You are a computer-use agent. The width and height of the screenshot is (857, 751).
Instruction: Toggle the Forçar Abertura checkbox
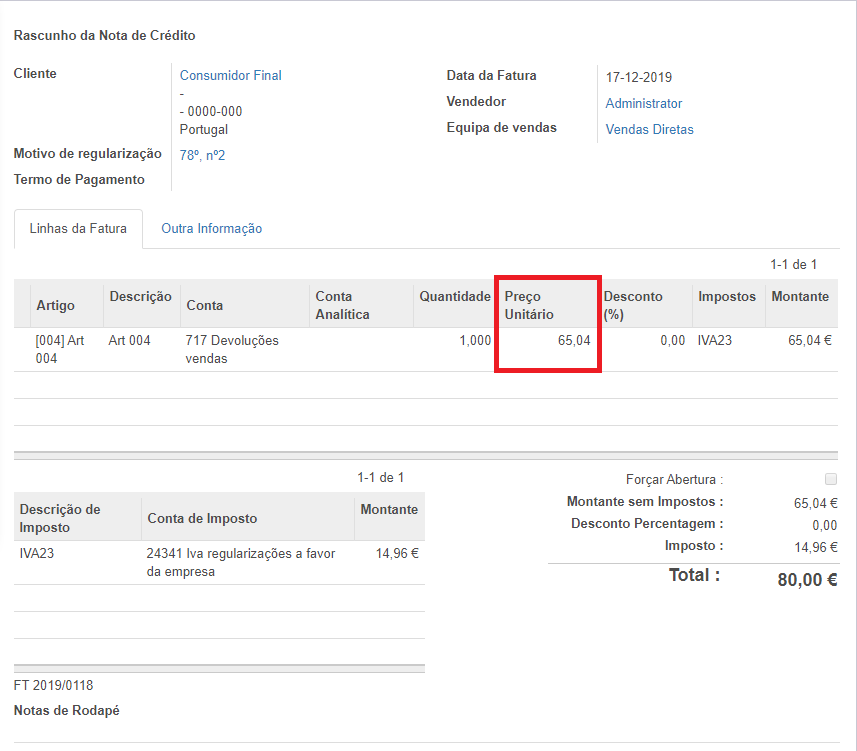(x=830, y=479)
